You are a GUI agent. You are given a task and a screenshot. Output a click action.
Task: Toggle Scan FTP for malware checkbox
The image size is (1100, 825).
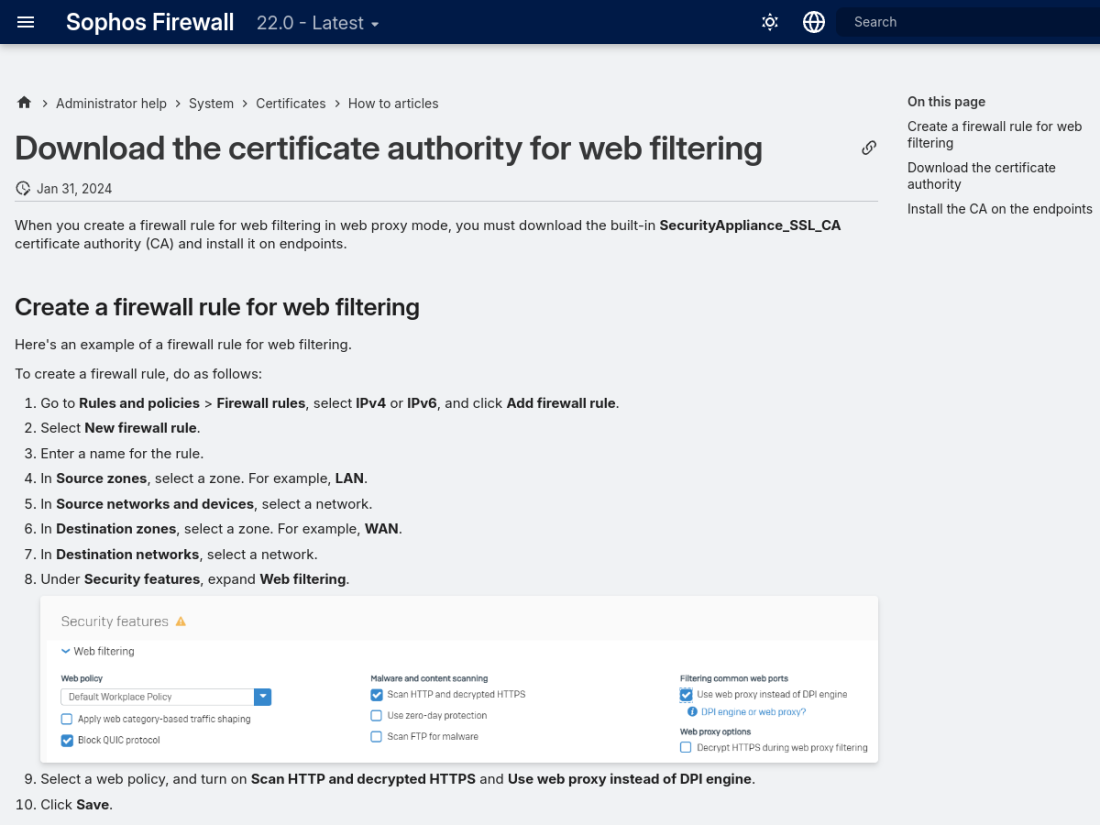point(376,737)
